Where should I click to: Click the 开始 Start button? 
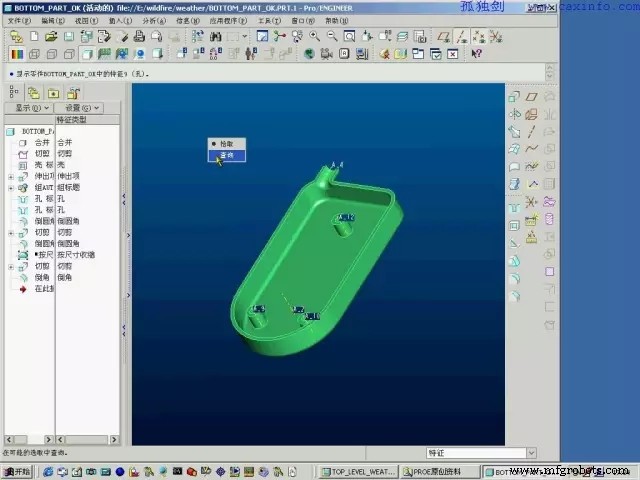18,471
